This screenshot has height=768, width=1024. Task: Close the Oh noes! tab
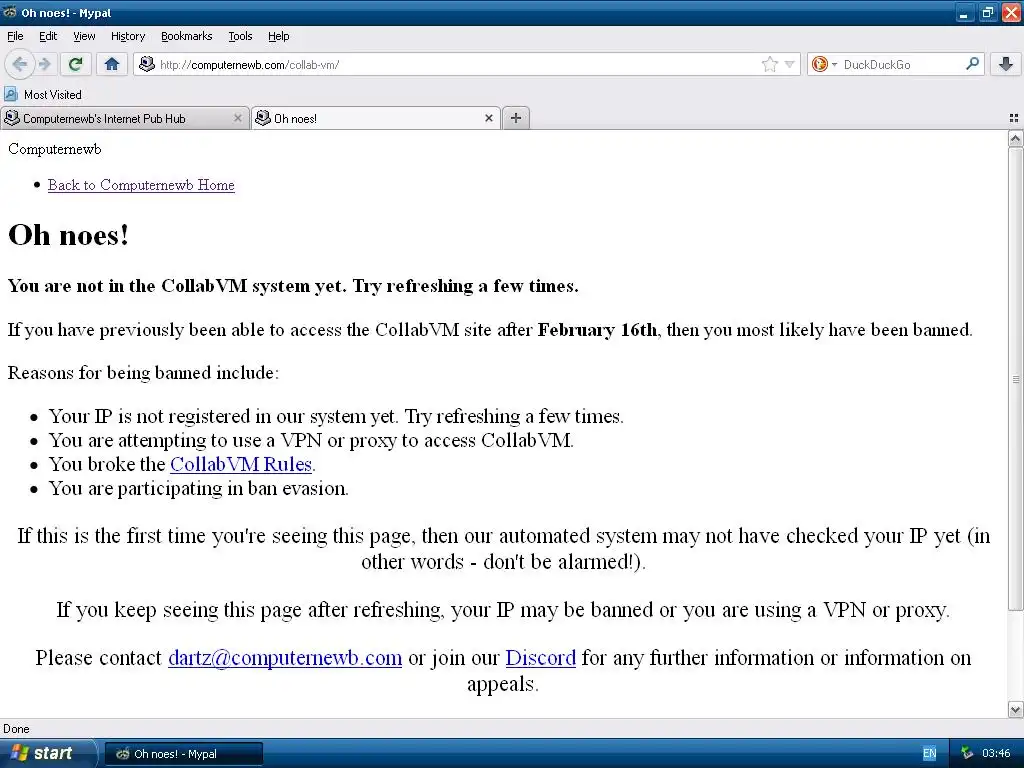coord(488,118)
